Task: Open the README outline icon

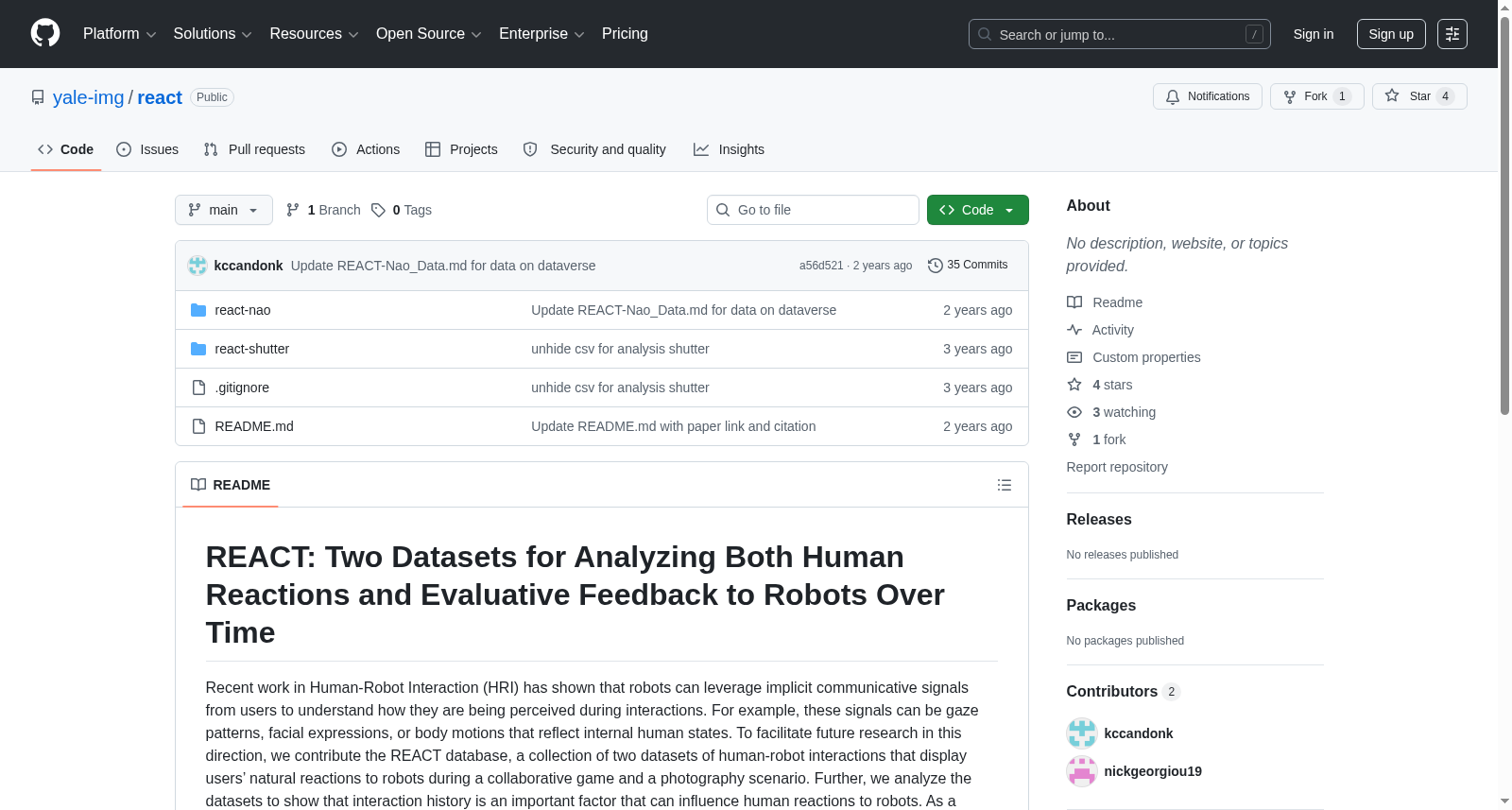Action: (x=1005, y=485)
